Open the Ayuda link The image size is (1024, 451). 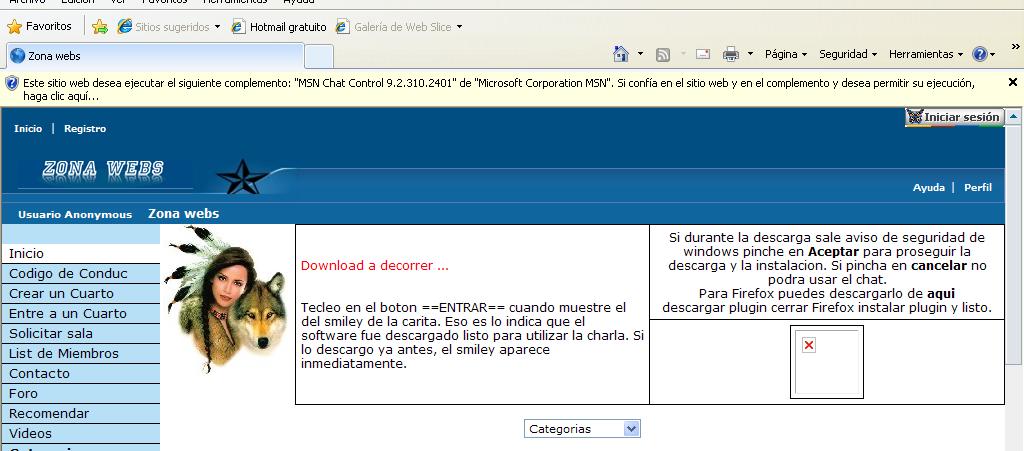point(929,187)
